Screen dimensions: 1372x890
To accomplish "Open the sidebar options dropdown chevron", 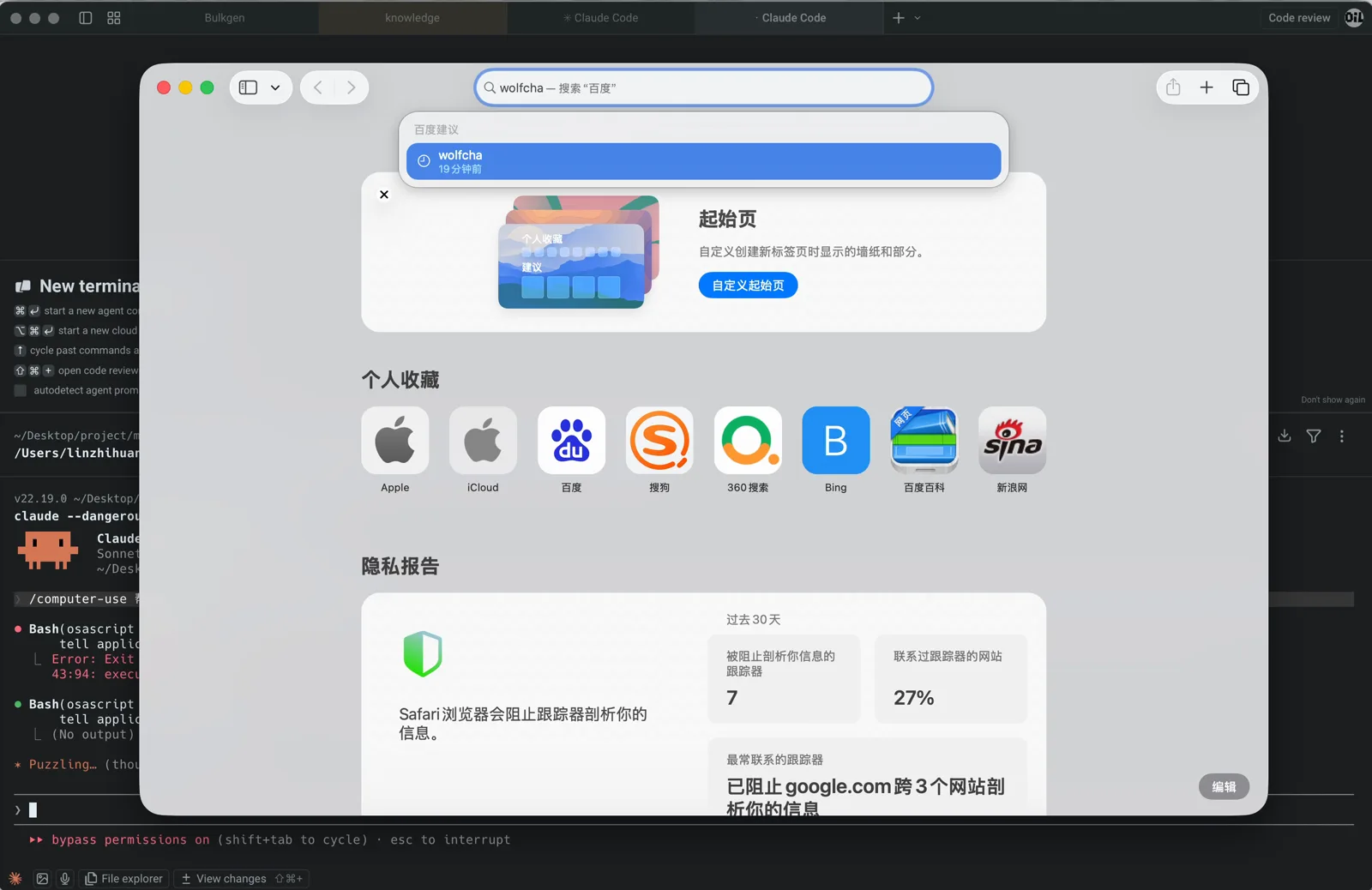I will pos(275,87).
